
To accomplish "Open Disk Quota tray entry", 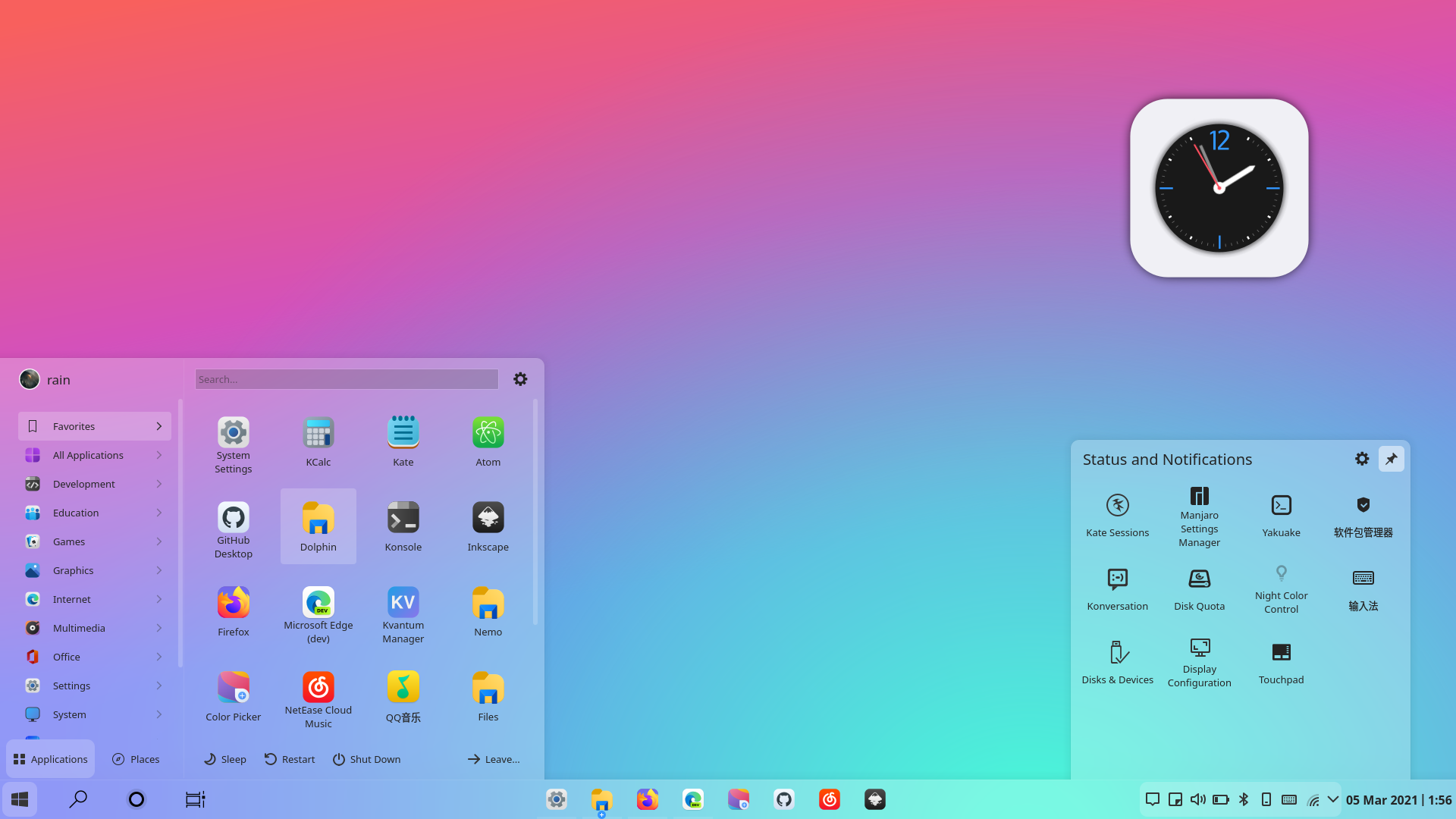I will point(1199,589).
